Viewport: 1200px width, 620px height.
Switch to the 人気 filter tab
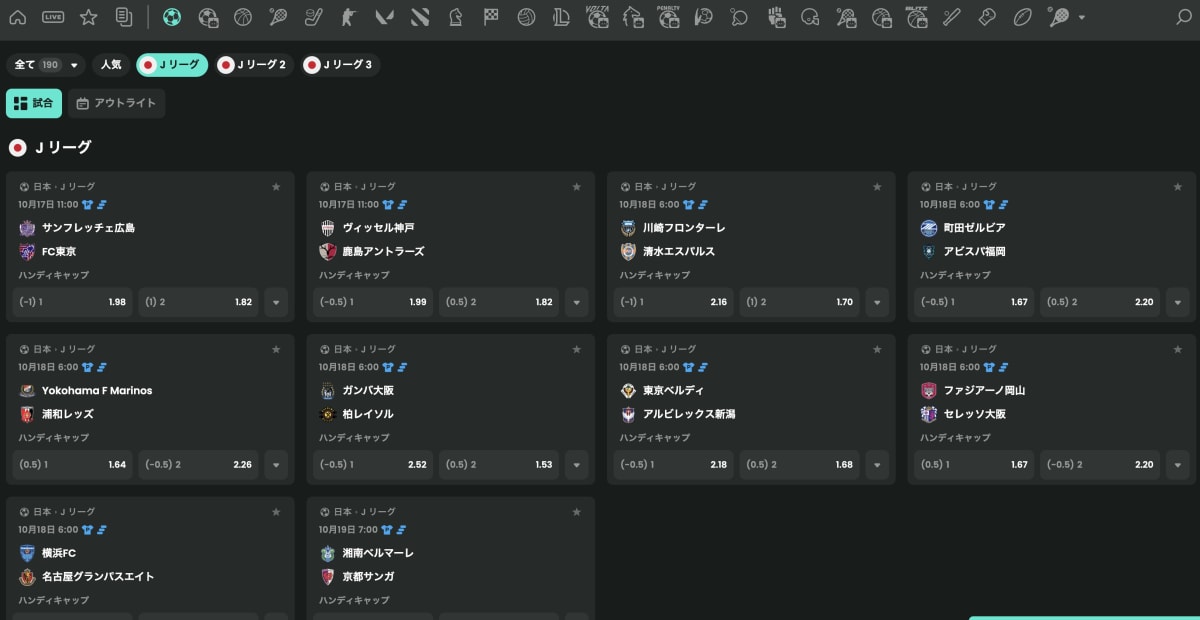pos(111,65)
